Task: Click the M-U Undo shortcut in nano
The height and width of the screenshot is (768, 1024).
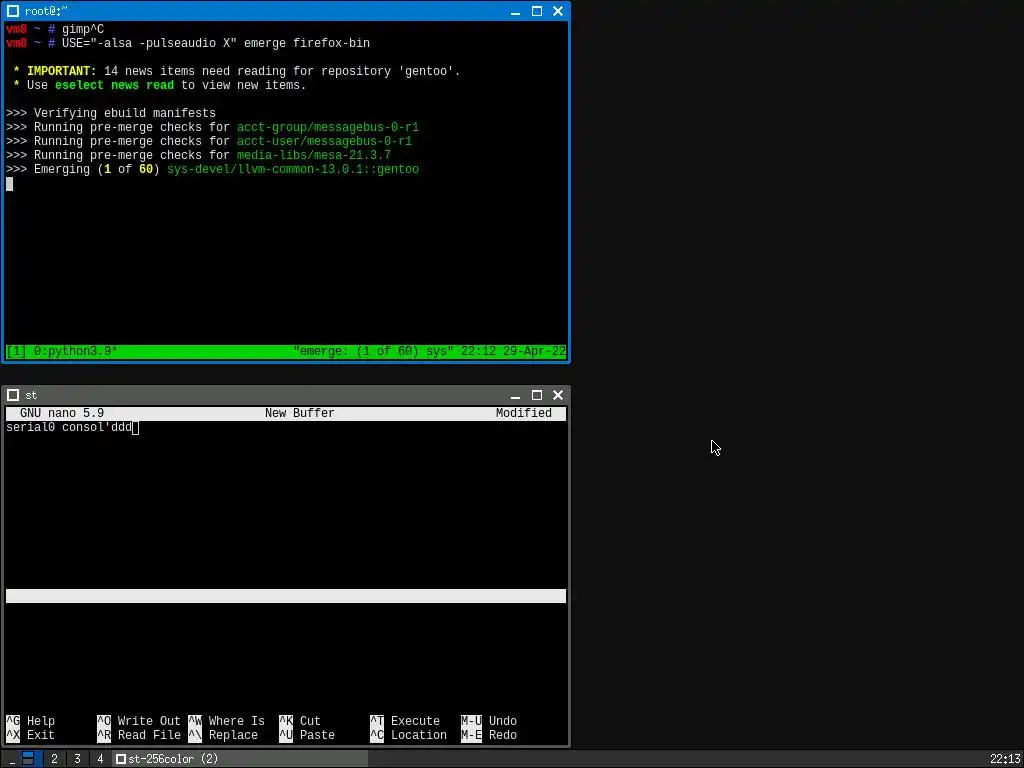Action: (489, 721)
